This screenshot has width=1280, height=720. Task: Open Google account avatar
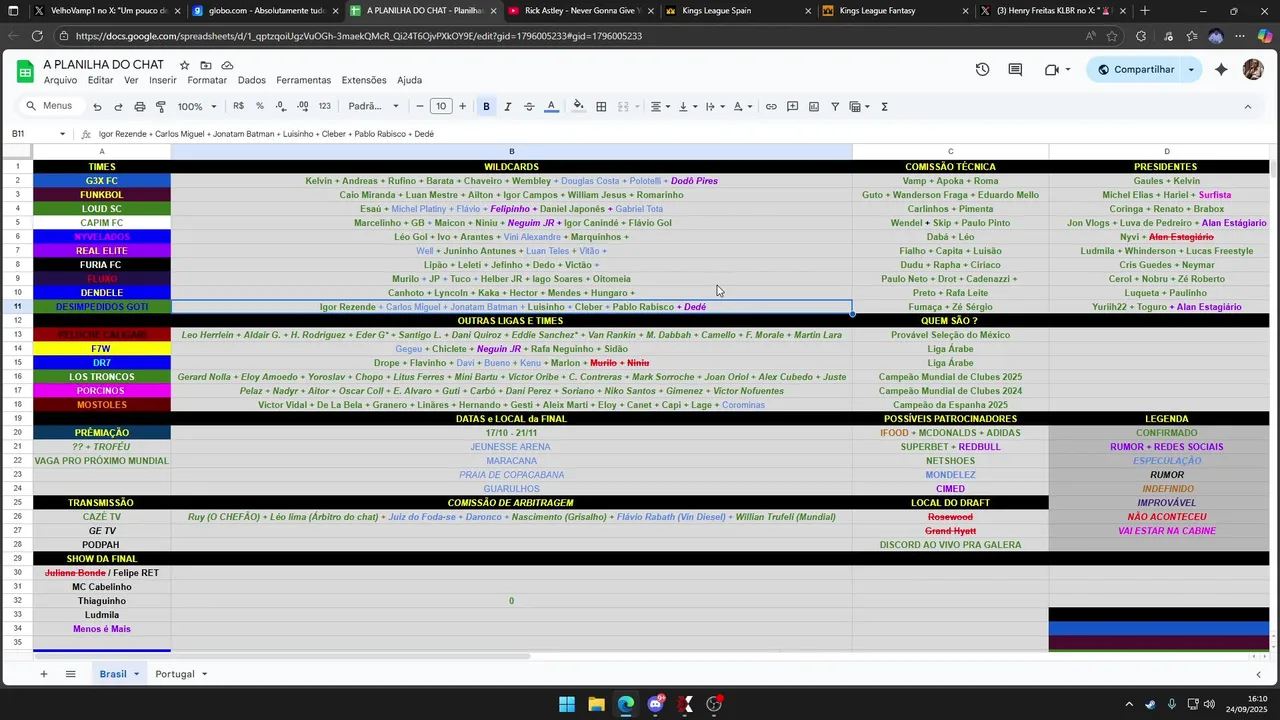pos(1253,70)
